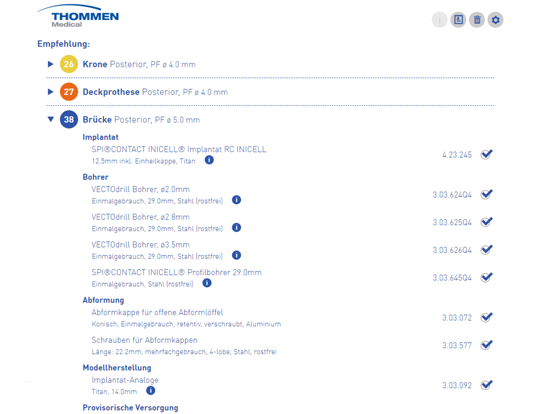This screenshot has height=414, width=552.
Task: Expand the Deckprothese tooth 27 section
Action: (x=50, y=92)
